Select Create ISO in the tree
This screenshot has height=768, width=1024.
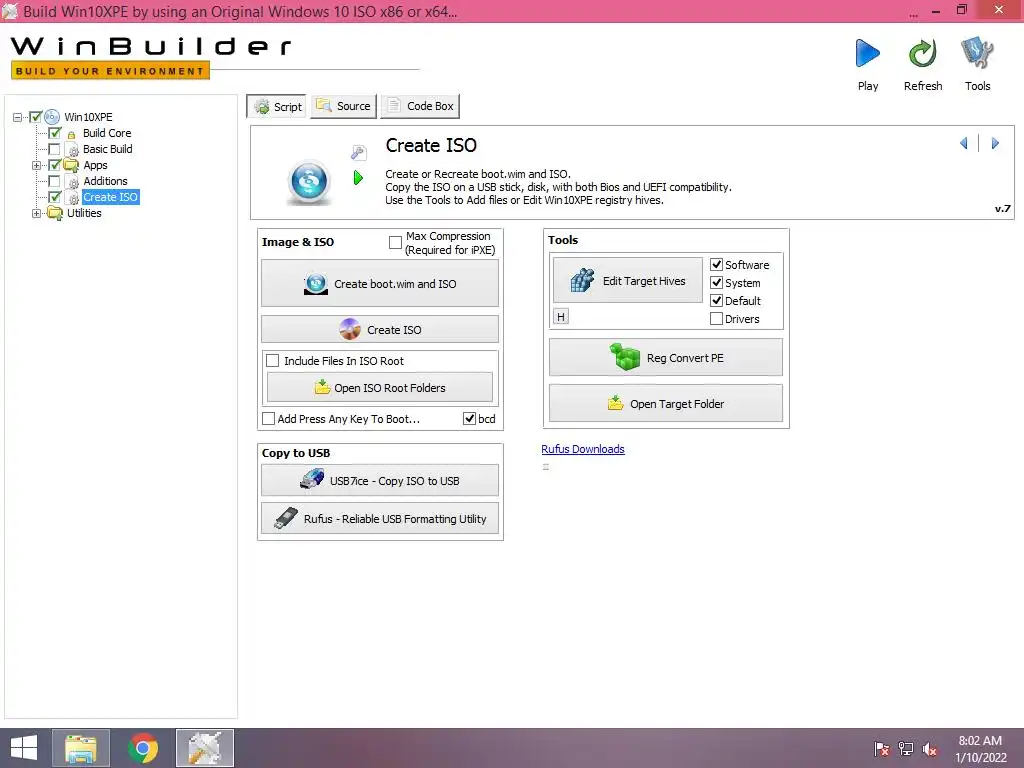110,197
